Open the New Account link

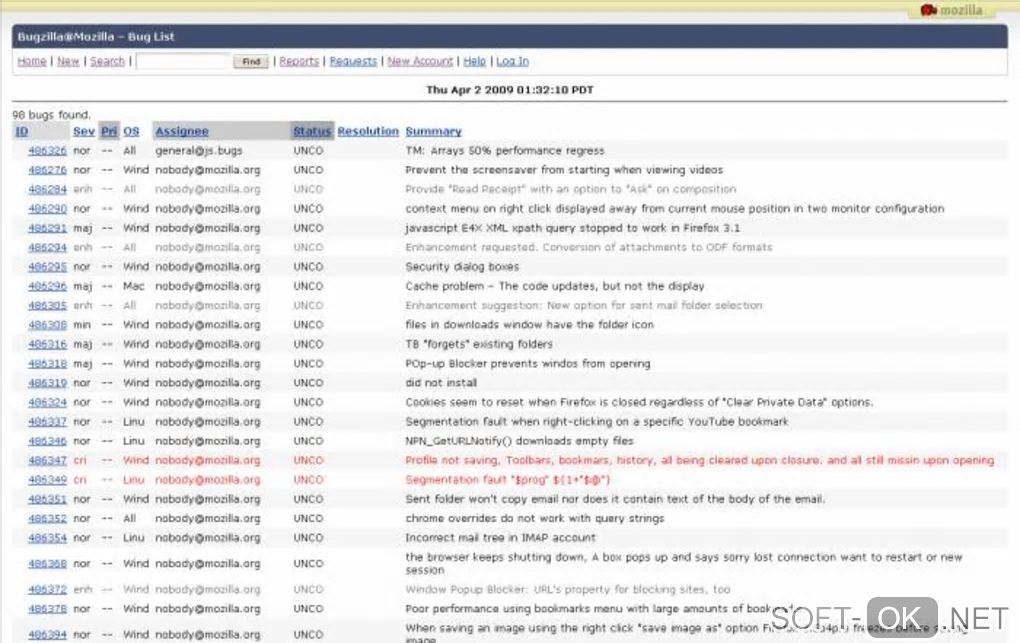420,61
